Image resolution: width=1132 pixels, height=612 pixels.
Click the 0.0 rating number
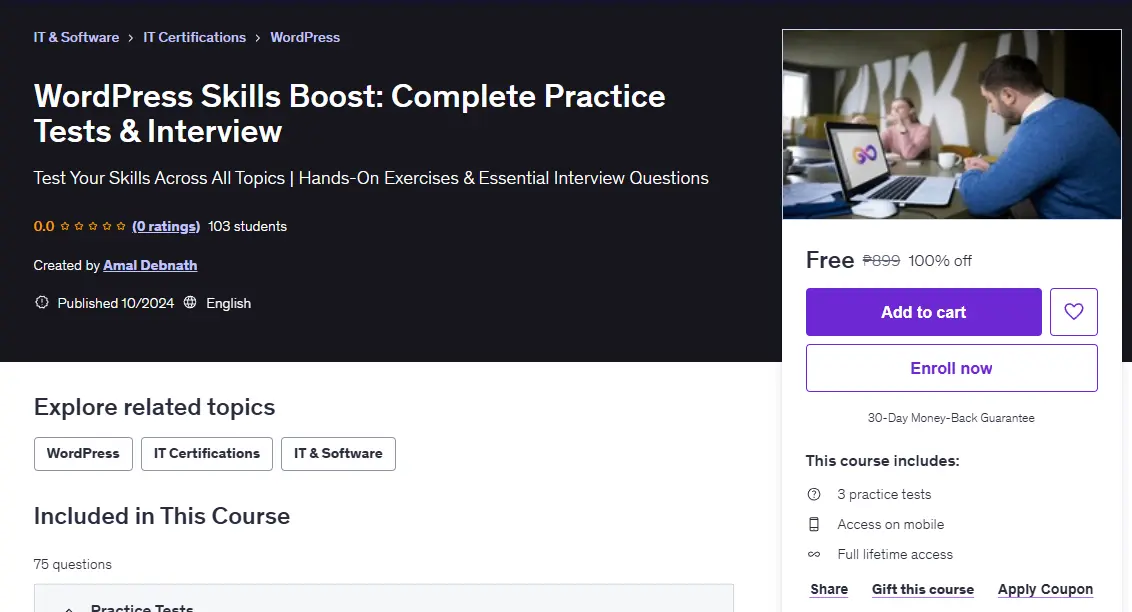pos(43,227)
